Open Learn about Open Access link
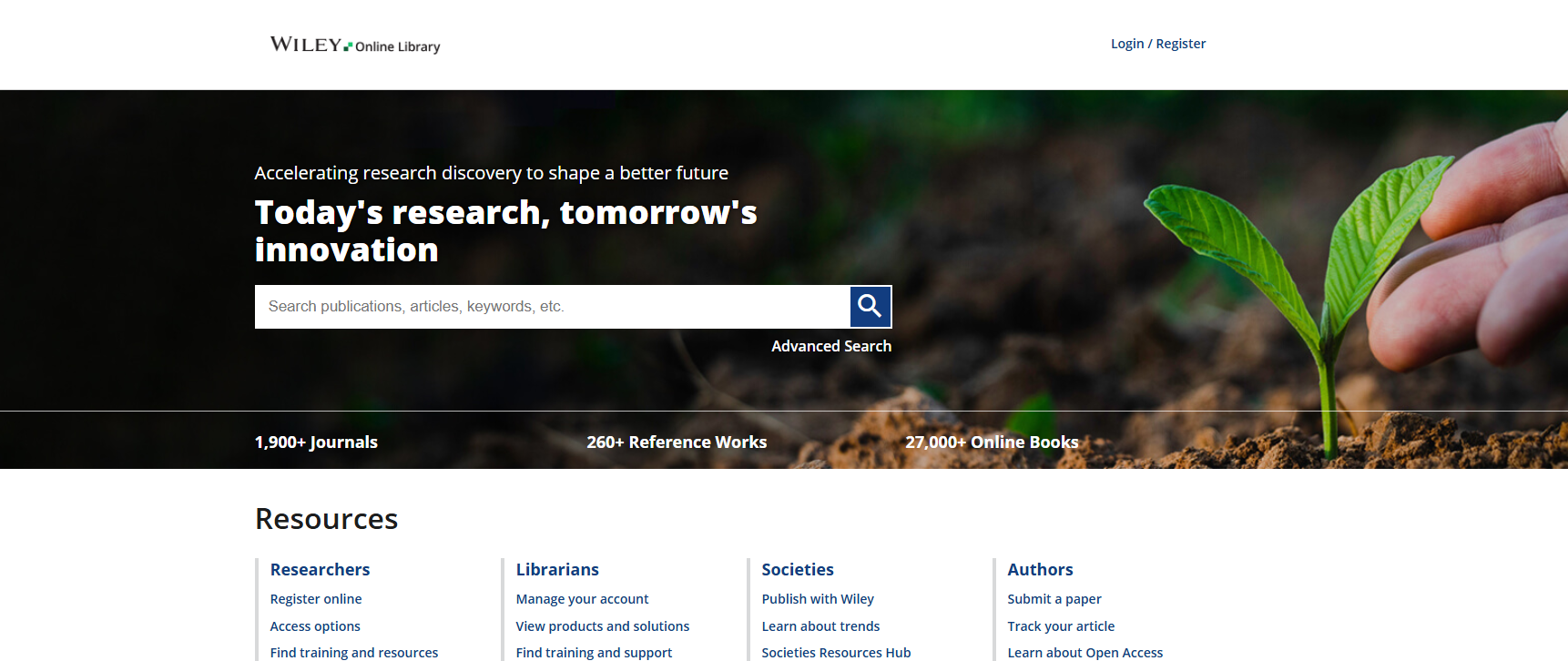The height and width of the screenshot is (661, 1568). (1085, 653)
